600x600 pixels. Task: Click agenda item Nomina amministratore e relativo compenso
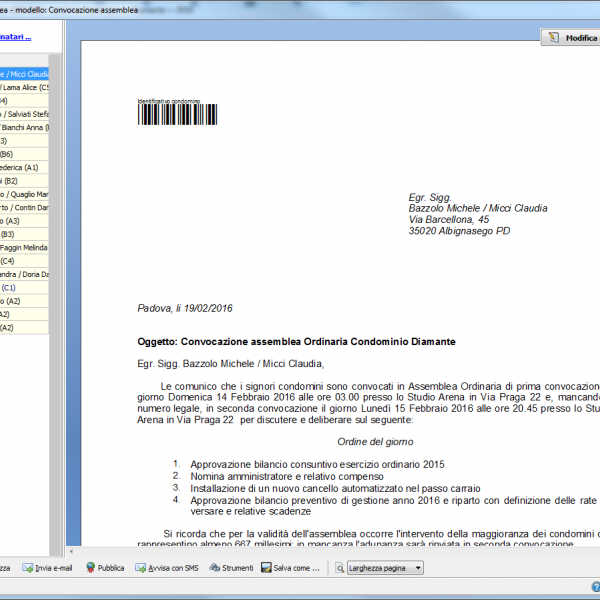pyautogui.click(x=287, y=476)
